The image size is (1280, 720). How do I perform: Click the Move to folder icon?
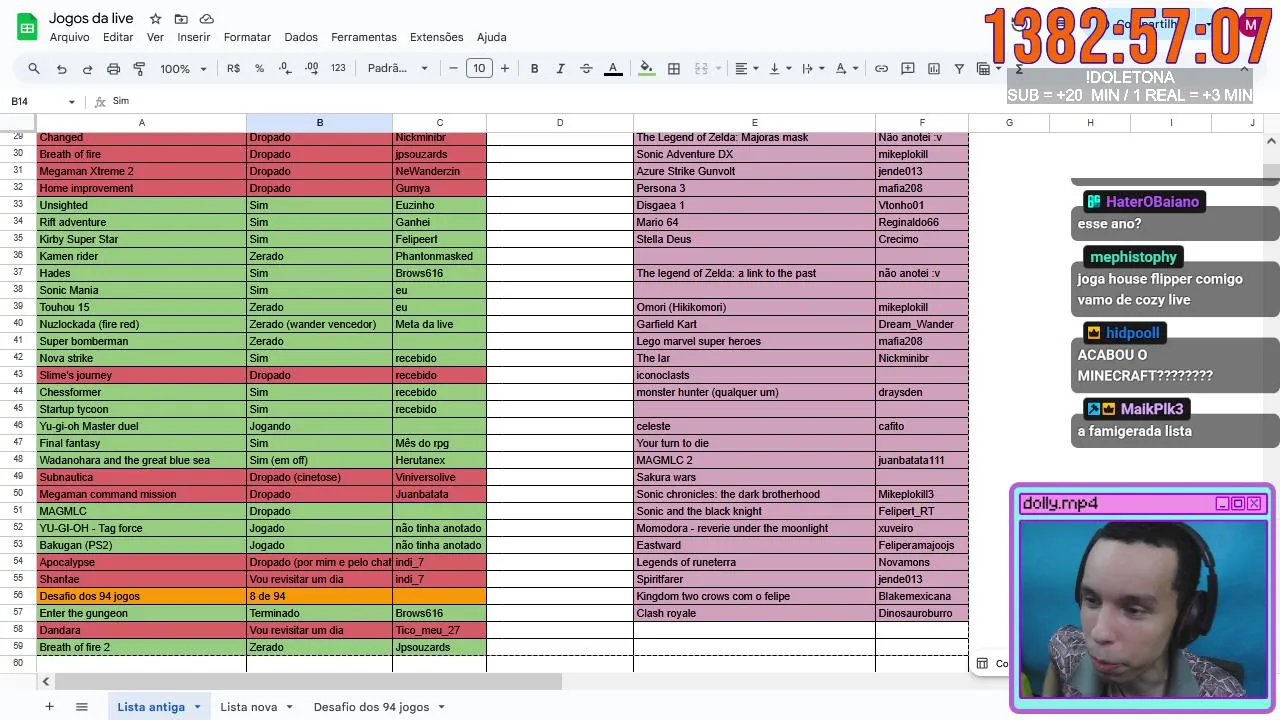point(181,19)
